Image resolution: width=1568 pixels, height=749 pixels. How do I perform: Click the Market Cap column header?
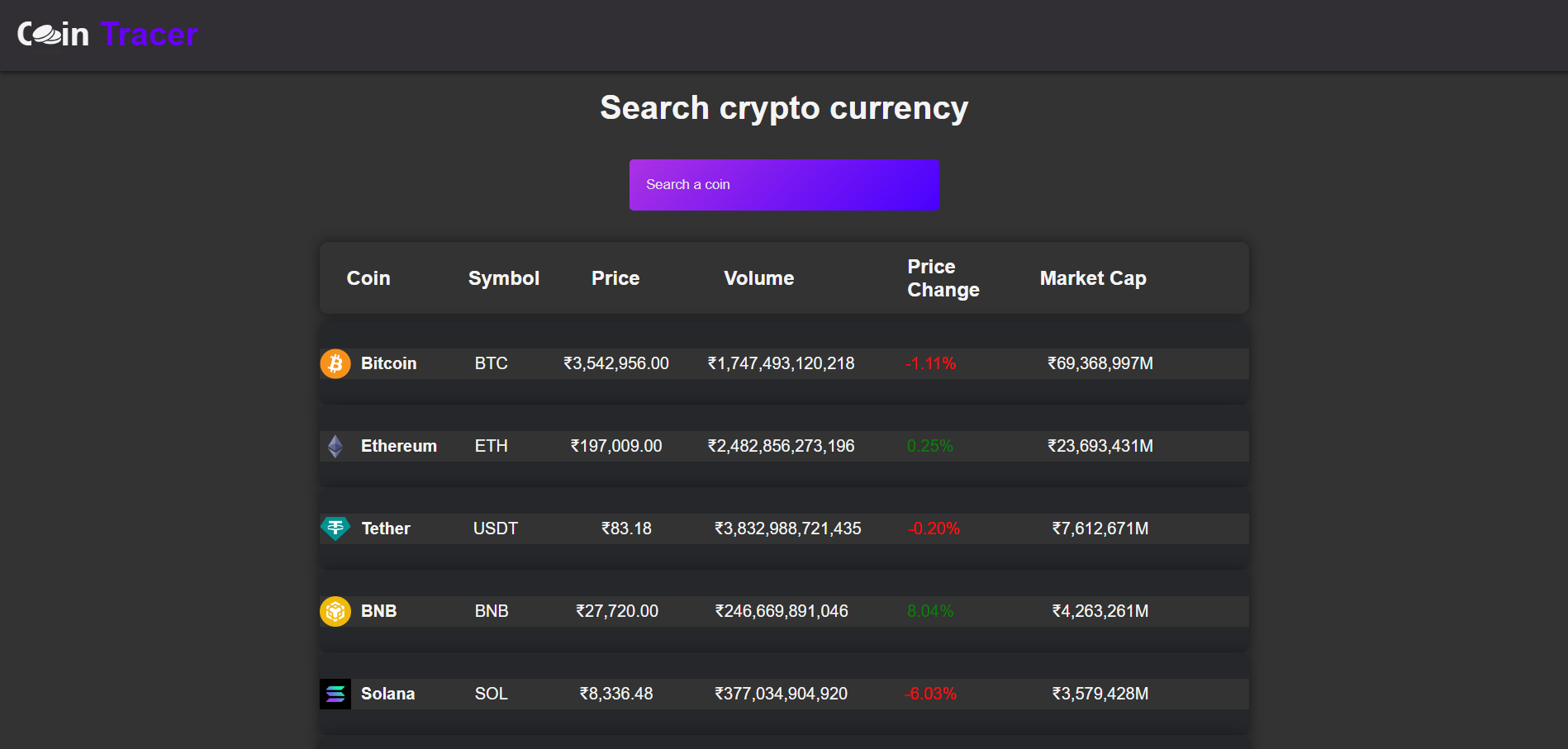coord(1093,278)
